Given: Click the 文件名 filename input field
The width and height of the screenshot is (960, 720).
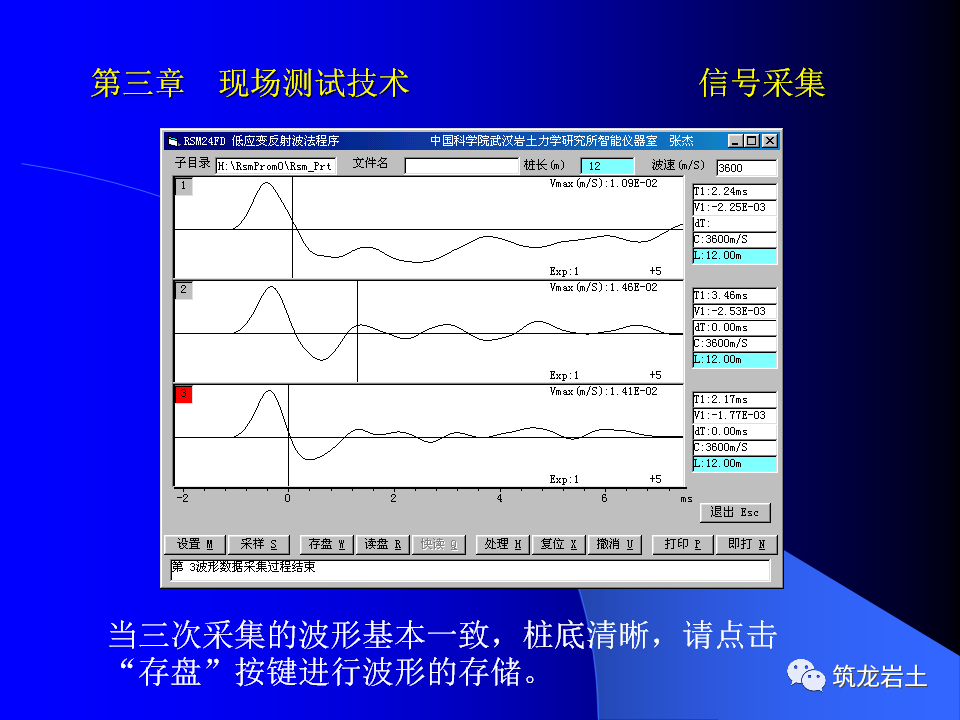Looking at the screenshot, I should pos(462,166).
